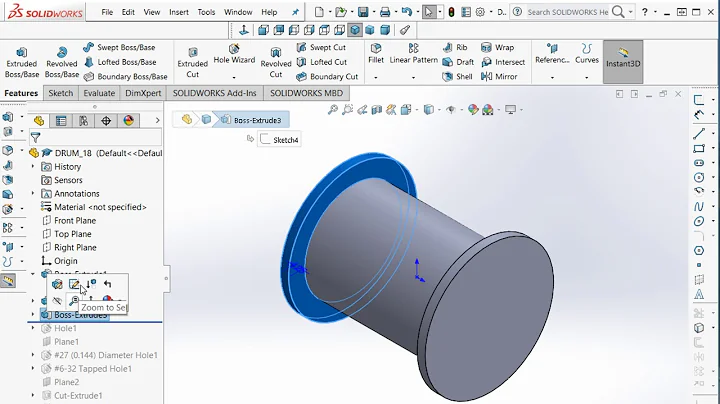Choose the Swept Boss/Base feature
This screenshot has width=720, height=404.
(x=119, y=47)
